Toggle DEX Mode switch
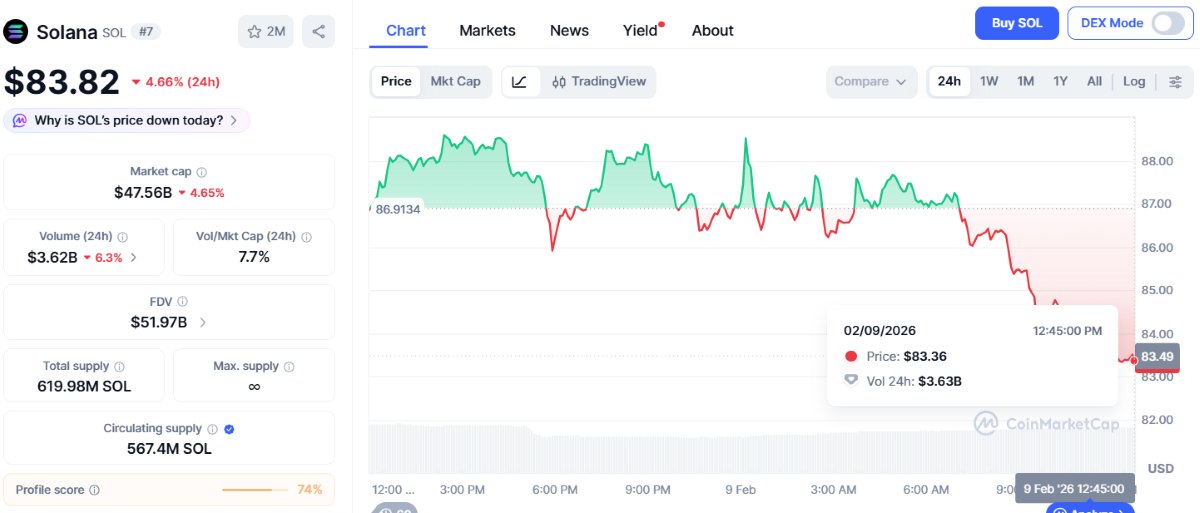This screenshot has width=1200, height=513. [1167, 23]
